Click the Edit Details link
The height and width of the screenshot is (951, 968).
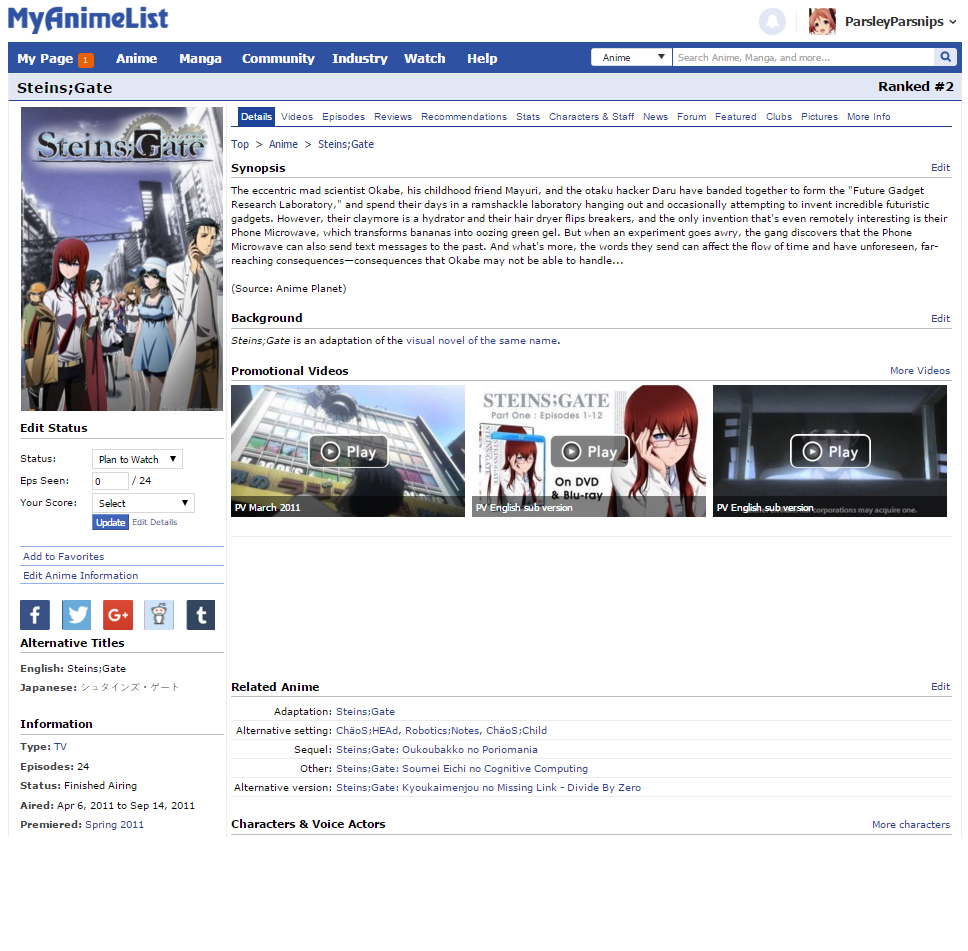154,522
